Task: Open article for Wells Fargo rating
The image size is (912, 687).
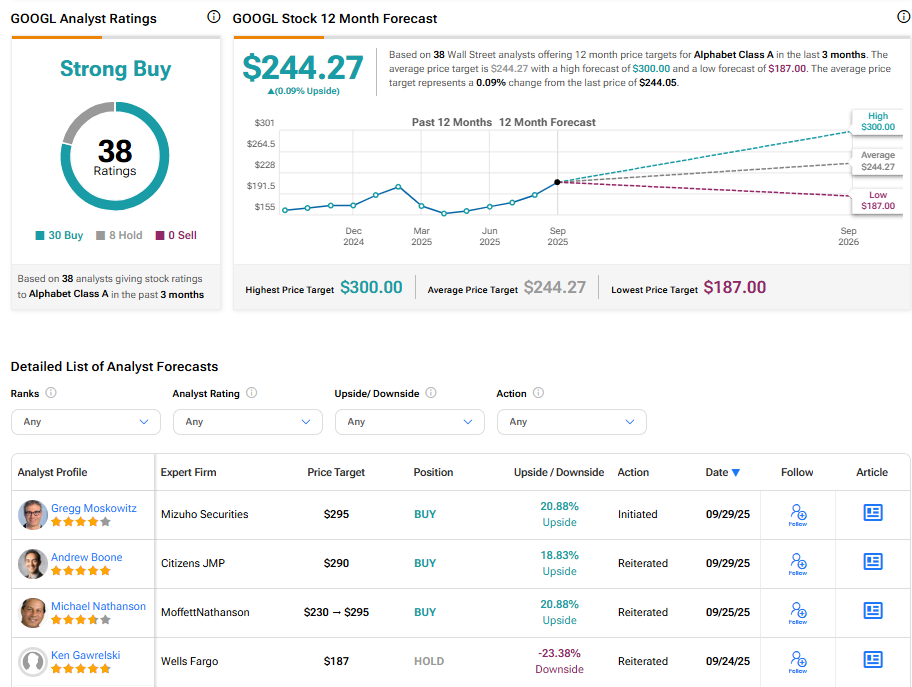Action: [873, 660]
